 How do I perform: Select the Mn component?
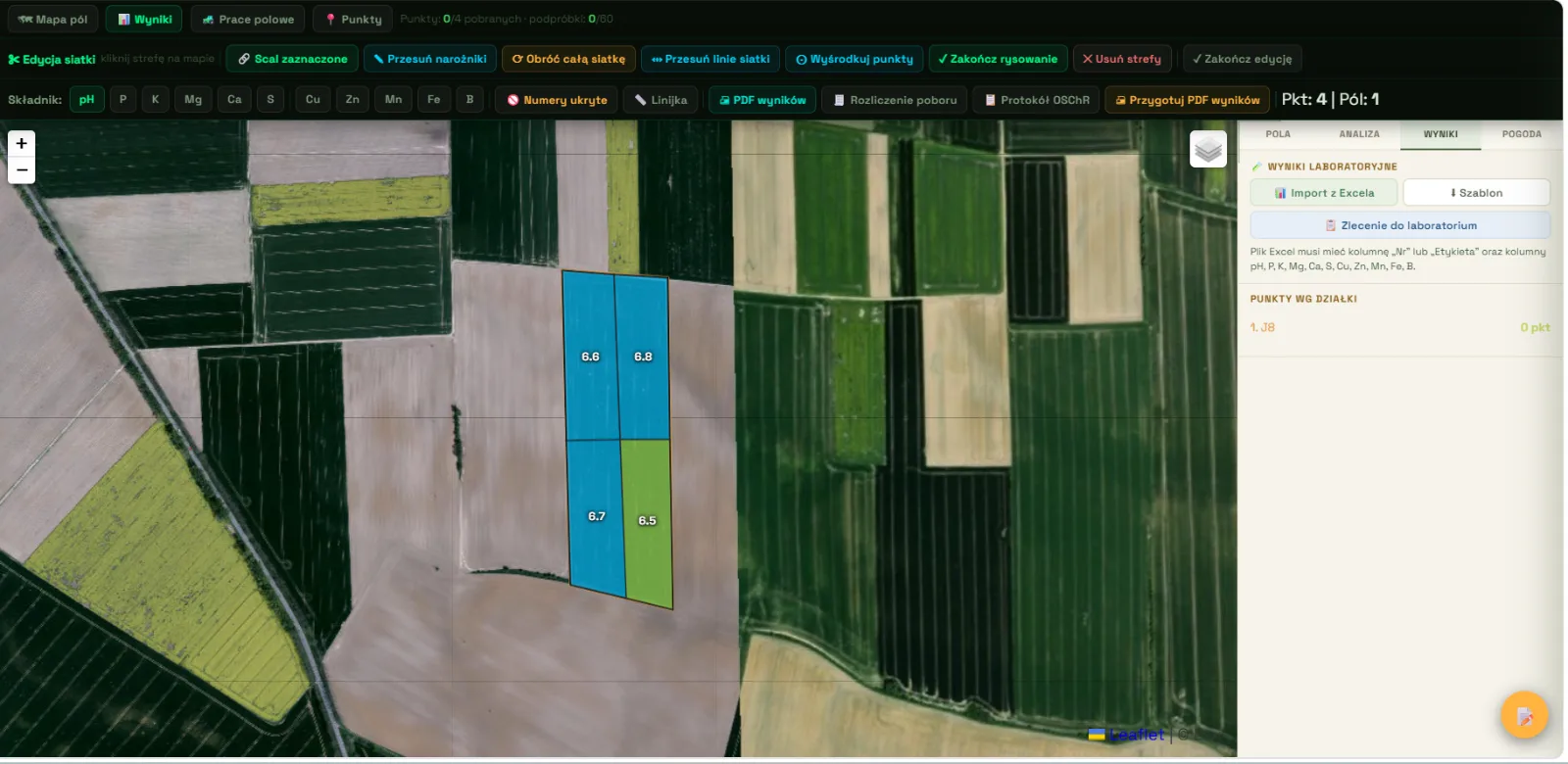pos(393,100)
